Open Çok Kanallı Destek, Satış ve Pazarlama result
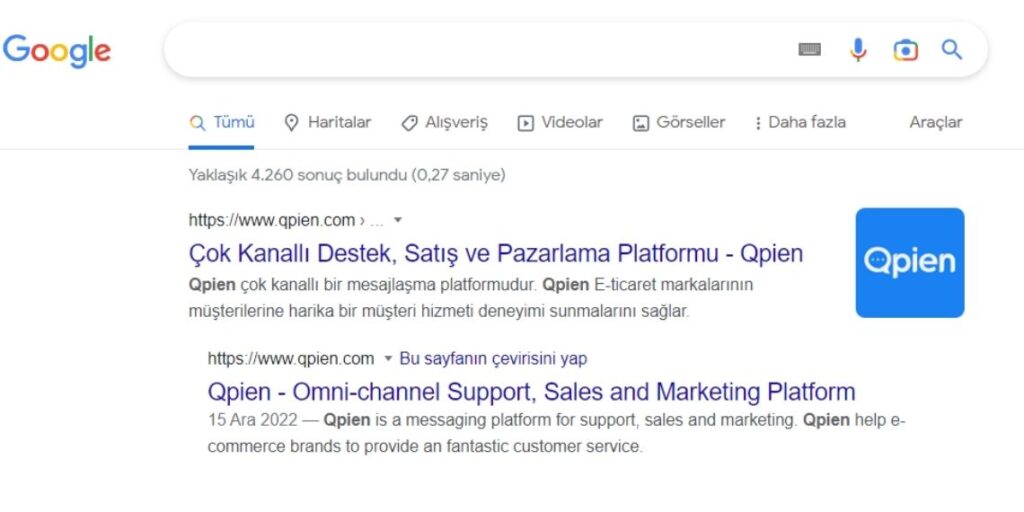The width and height of the screenshot is (1024, 512). [496, 253]
